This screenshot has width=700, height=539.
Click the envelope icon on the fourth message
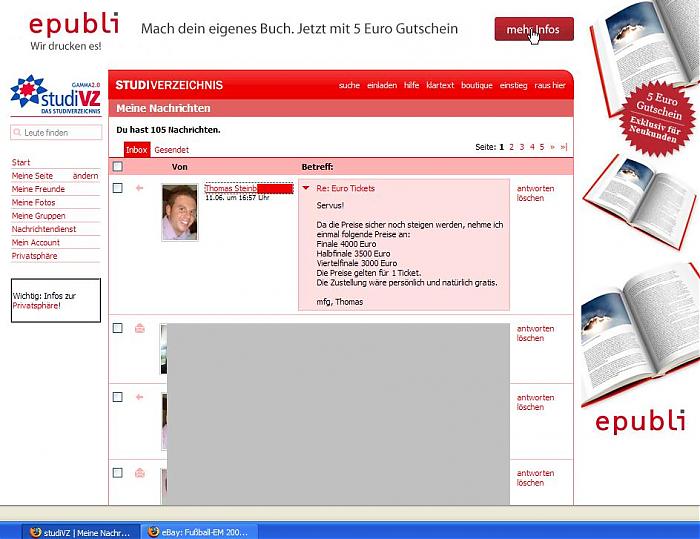(140, 472)
